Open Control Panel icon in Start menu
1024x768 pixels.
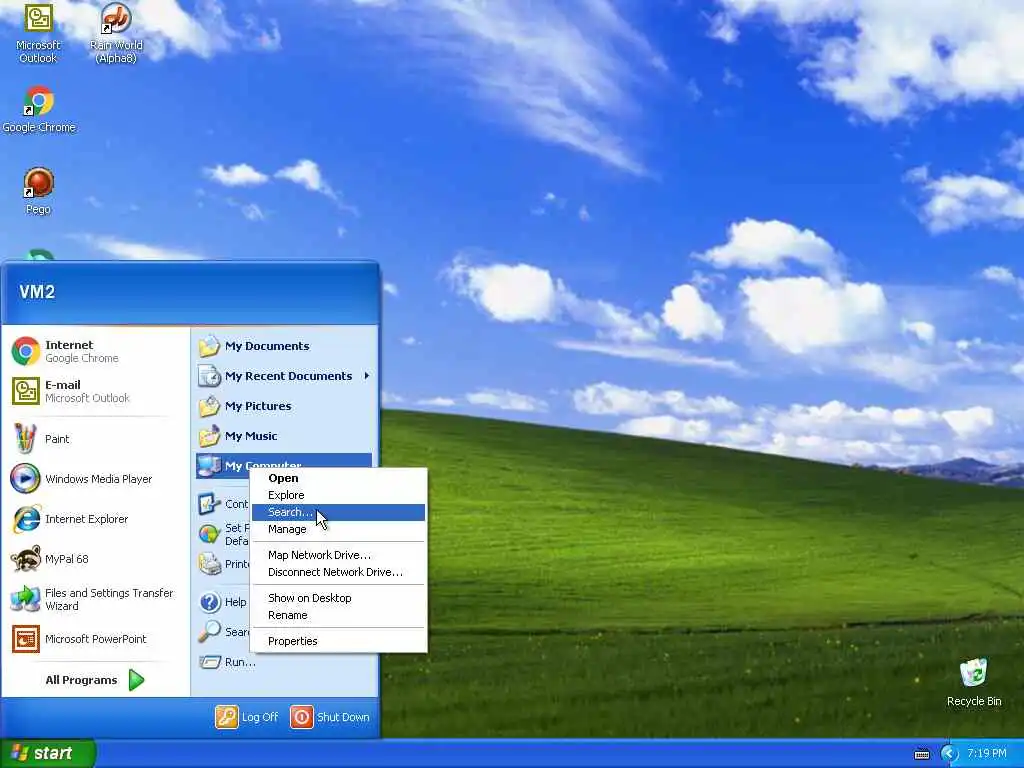point(209,504)
